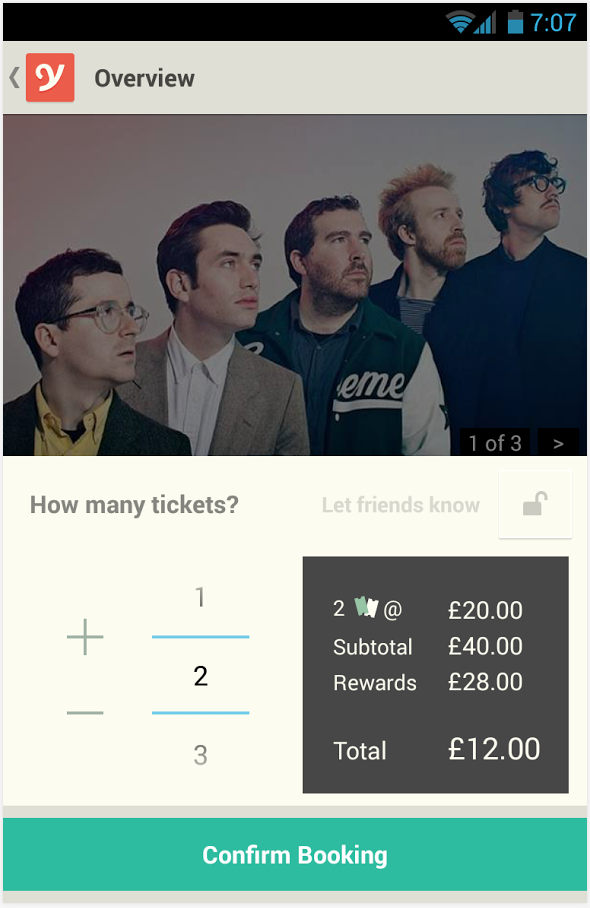
Task: Tap the Let friends know label
Action: tap(401, 505)
